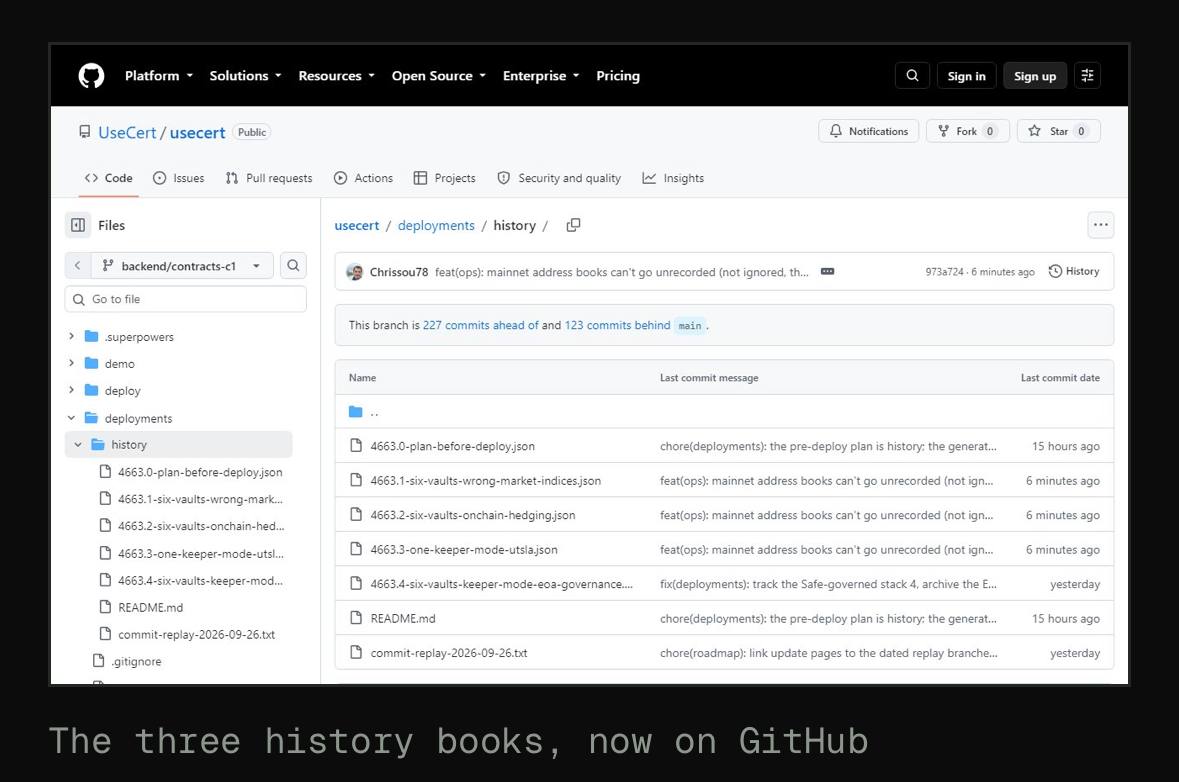Fork the repository
Viewport: 1179px width, 782px height.
[968, 131]
